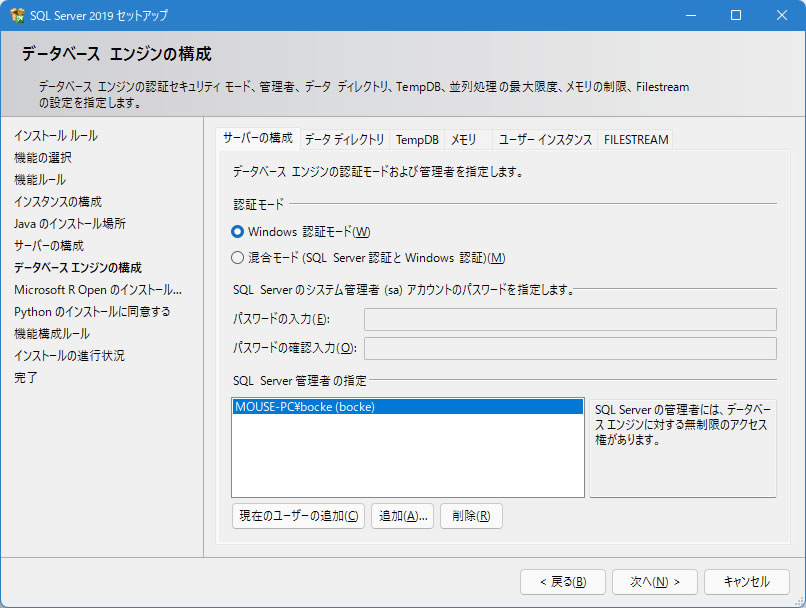The image size is (806, 608).
Task: Minimize the setup window
Action: pyautogui.click(x=689, y=16)
